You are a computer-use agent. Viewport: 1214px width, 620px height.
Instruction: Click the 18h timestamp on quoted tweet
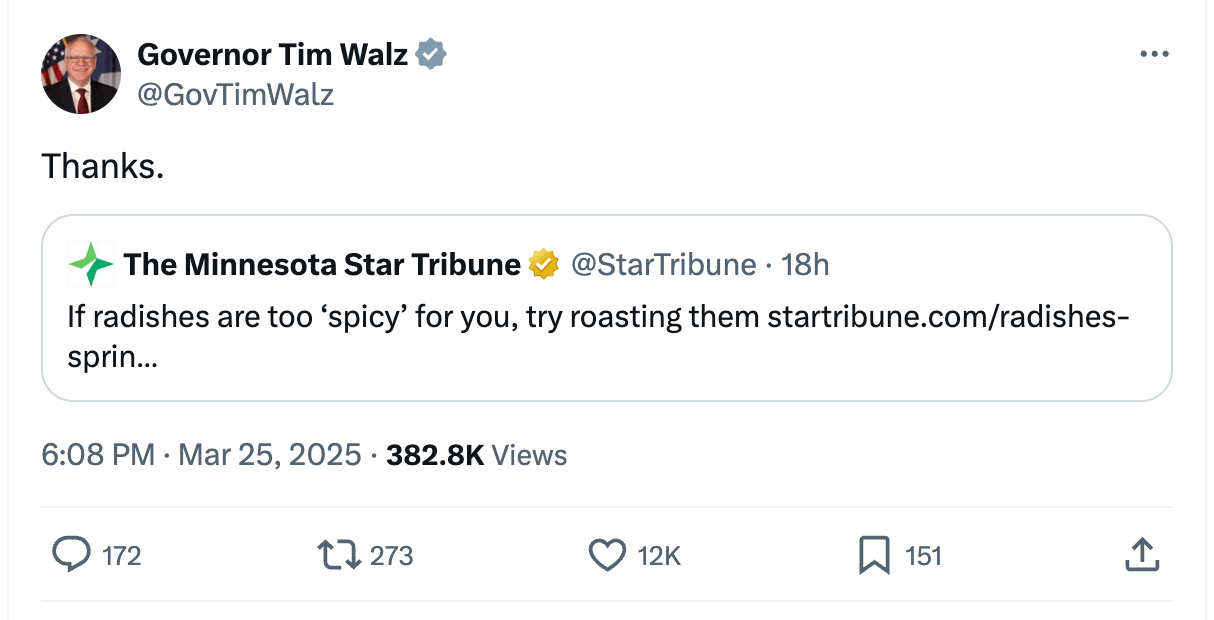pos(806,265)
